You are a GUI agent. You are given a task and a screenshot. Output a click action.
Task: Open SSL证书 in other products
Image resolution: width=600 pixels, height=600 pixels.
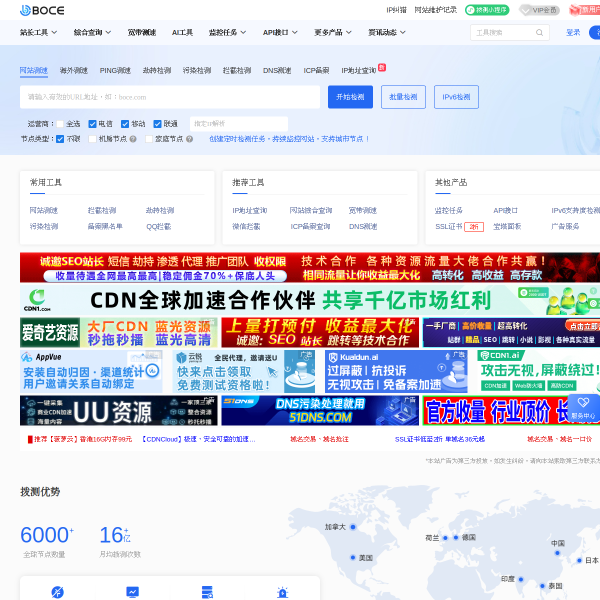coord(448,227)
